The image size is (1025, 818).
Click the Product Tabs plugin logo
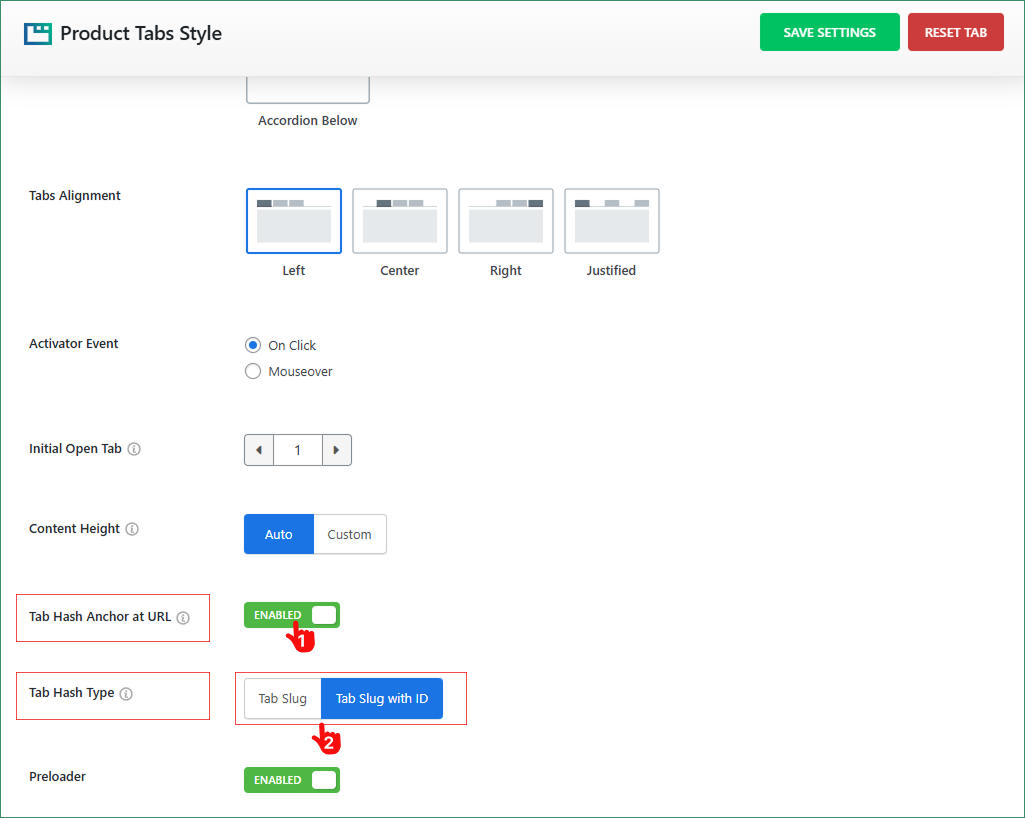[x=36, y=32]
